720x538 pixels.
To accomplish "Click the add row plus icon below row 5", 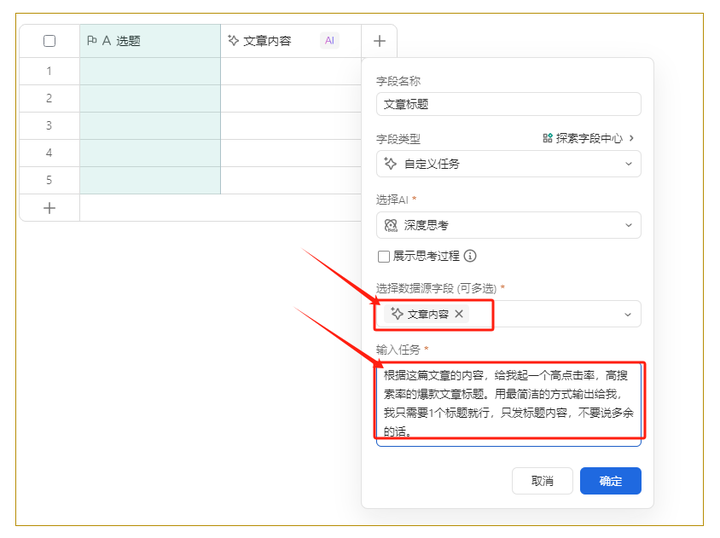I will click(x=49, y=208).
